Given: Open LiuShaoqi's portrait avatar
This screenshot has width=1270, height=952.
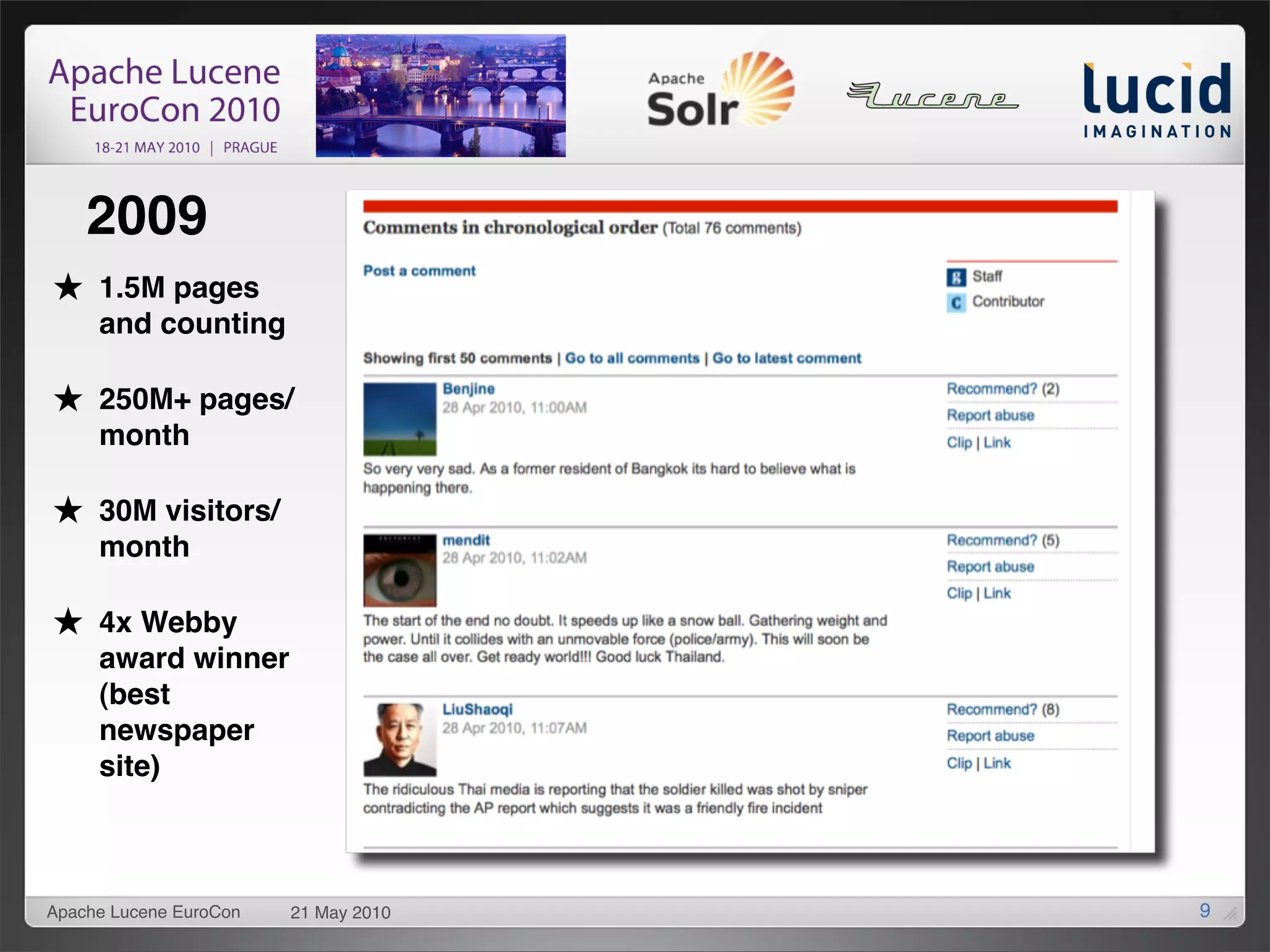Looking at the screenshot, I should pos(399,739).
